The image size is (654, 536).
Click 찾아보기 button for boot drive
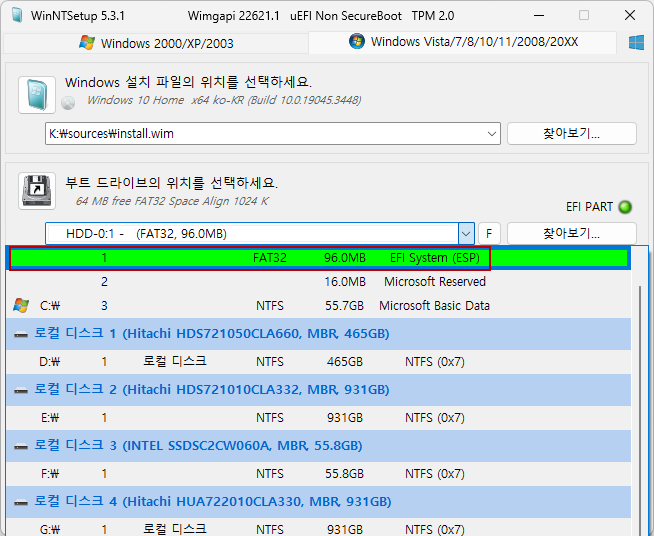click(x=572, y=233)
